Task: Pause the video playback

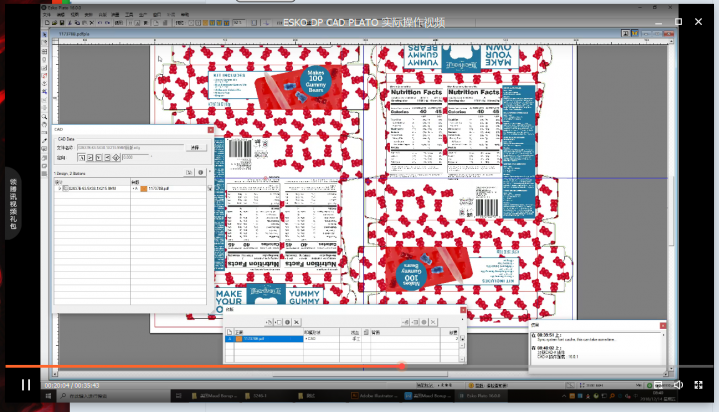Action: (x=25, y=384)
